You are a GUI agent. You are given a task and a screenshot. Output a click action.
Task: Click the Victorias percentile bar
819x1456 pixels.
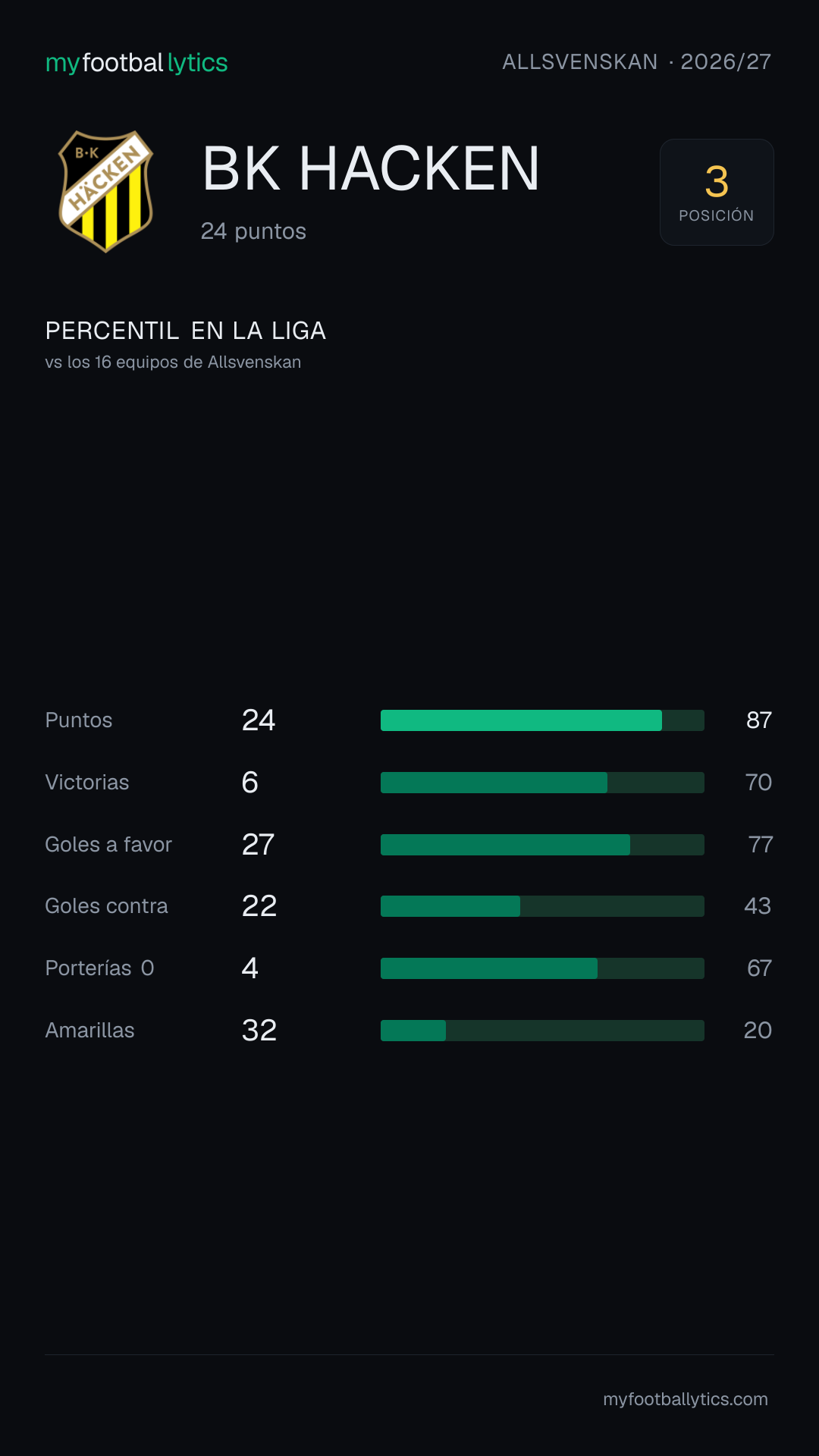pos(542,783)
